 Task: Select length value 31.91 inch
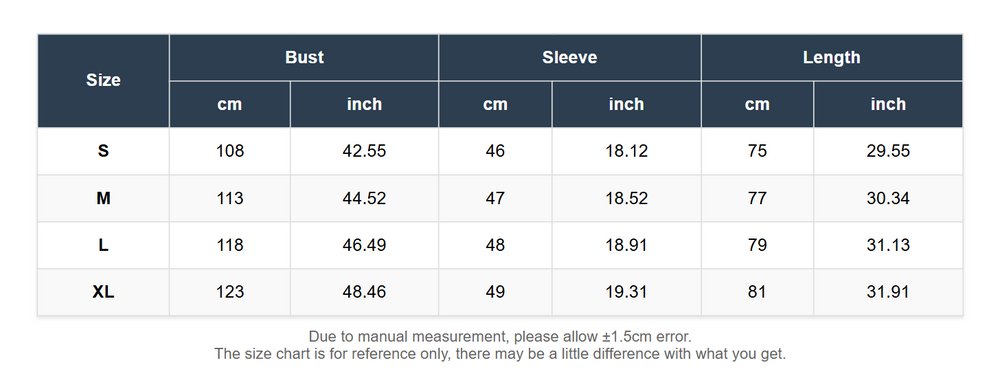tap(888, 292)
